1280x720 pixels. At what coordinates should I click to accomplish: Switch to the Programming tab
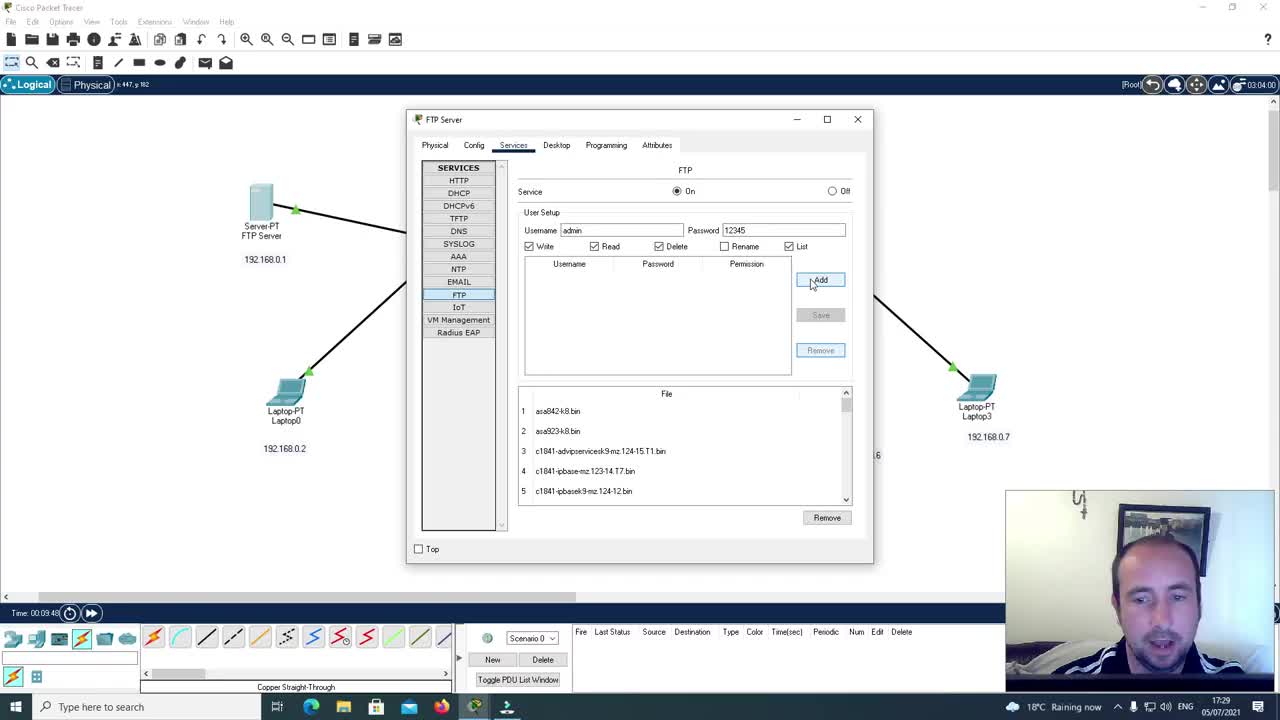(606, 145)
